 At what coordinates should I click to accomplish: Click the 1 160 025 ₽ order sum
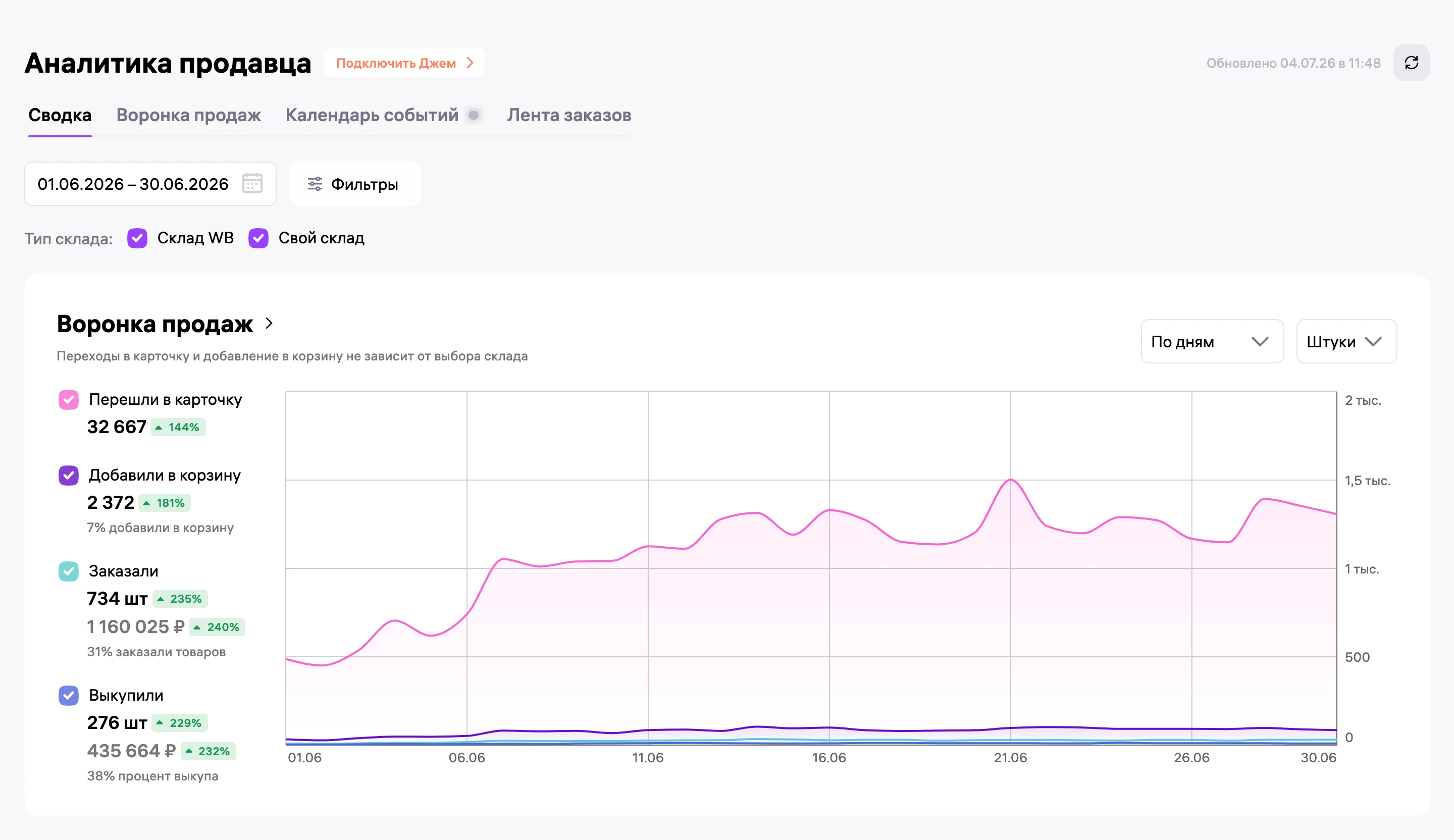point(136,626)
